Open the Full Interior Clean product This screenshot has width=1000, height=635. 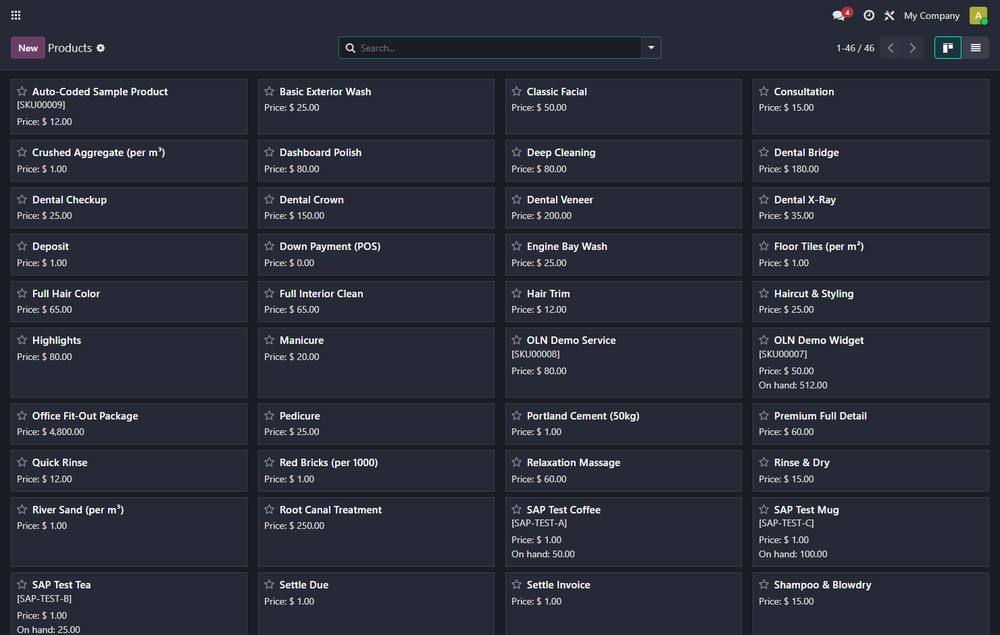[376, 301]
